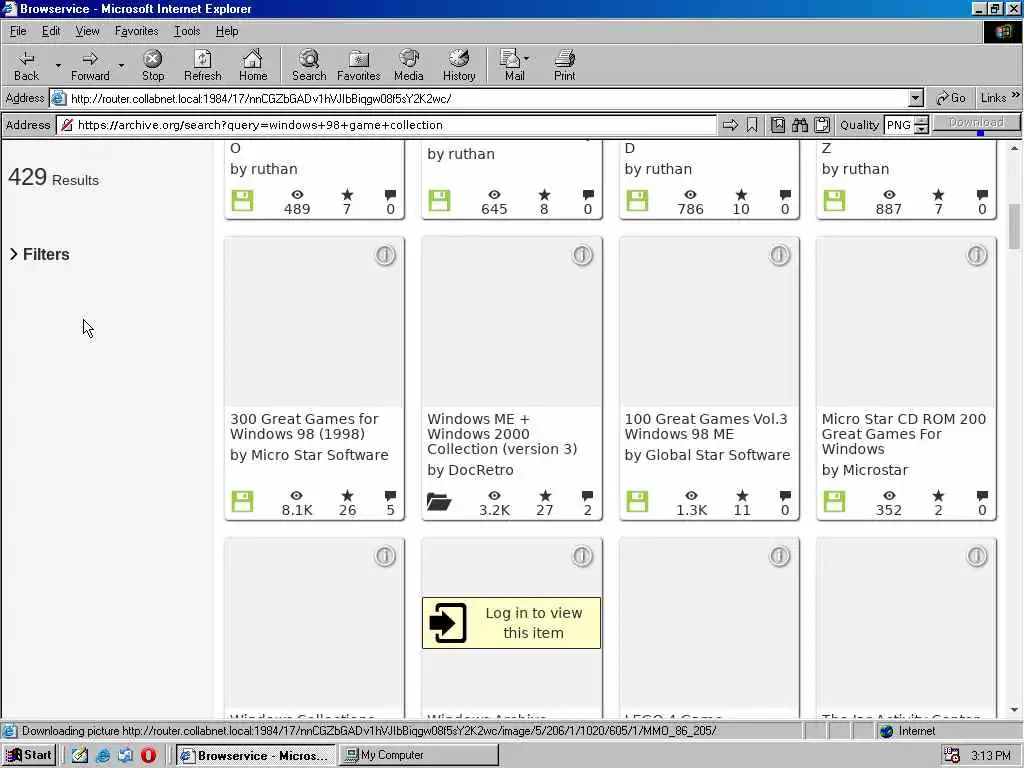
Task: Open the View menu
Action: [87, 31]
